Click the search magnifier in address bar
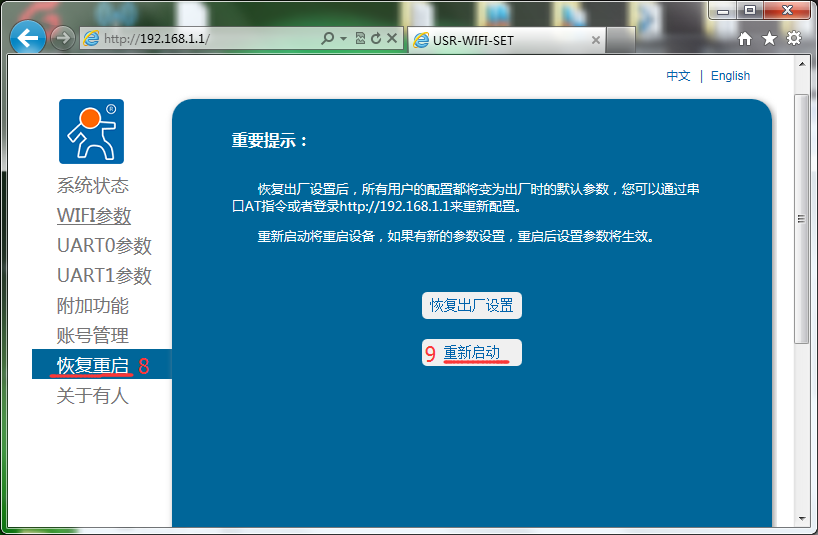 pyautogui.click(x=328, y=39)
